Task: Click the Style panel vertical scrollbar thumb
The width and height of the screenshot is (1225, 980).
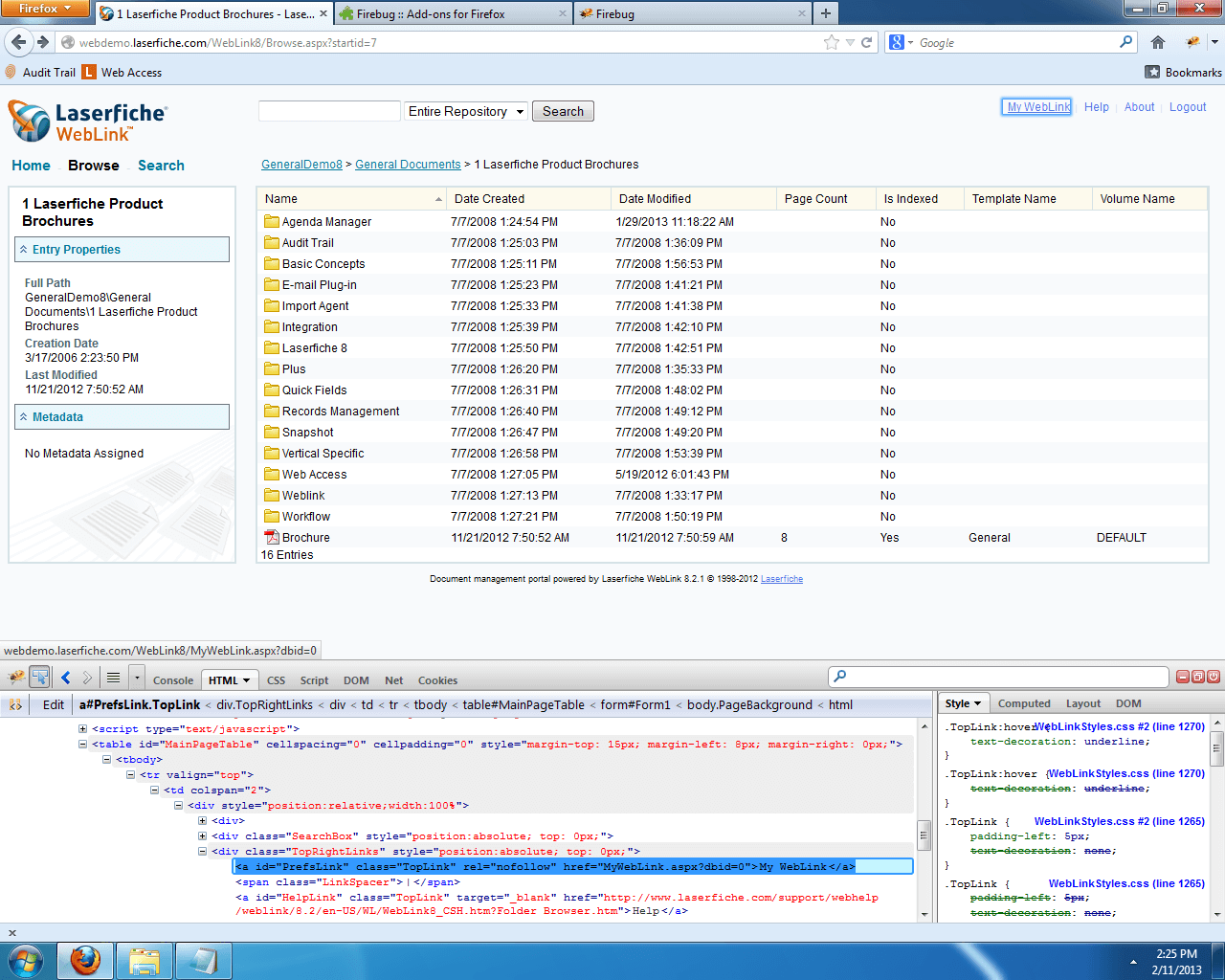Action: (1217, 747)
